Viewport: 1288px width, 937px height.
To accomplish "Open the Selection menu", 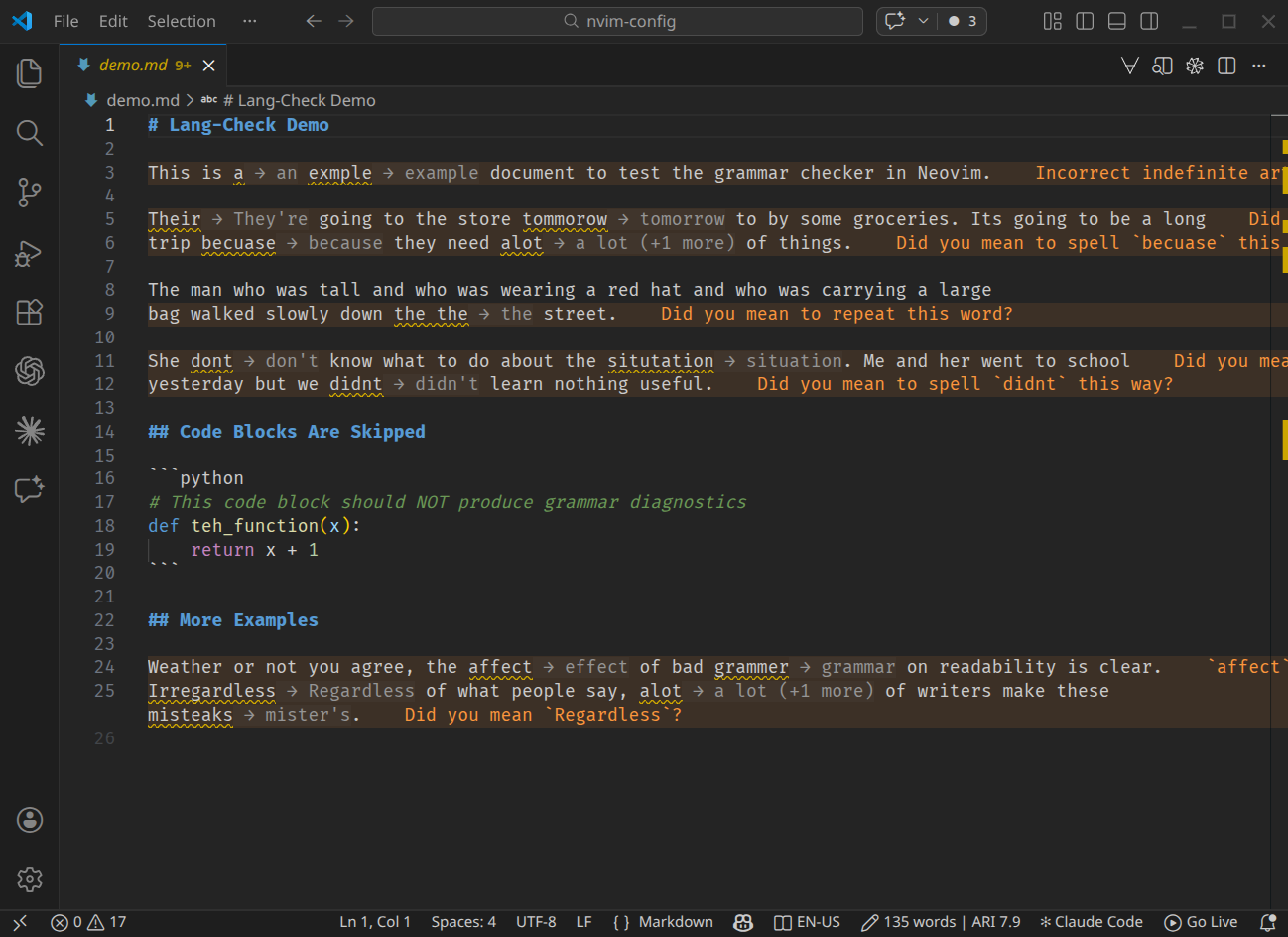I will [x=181, y=21].
